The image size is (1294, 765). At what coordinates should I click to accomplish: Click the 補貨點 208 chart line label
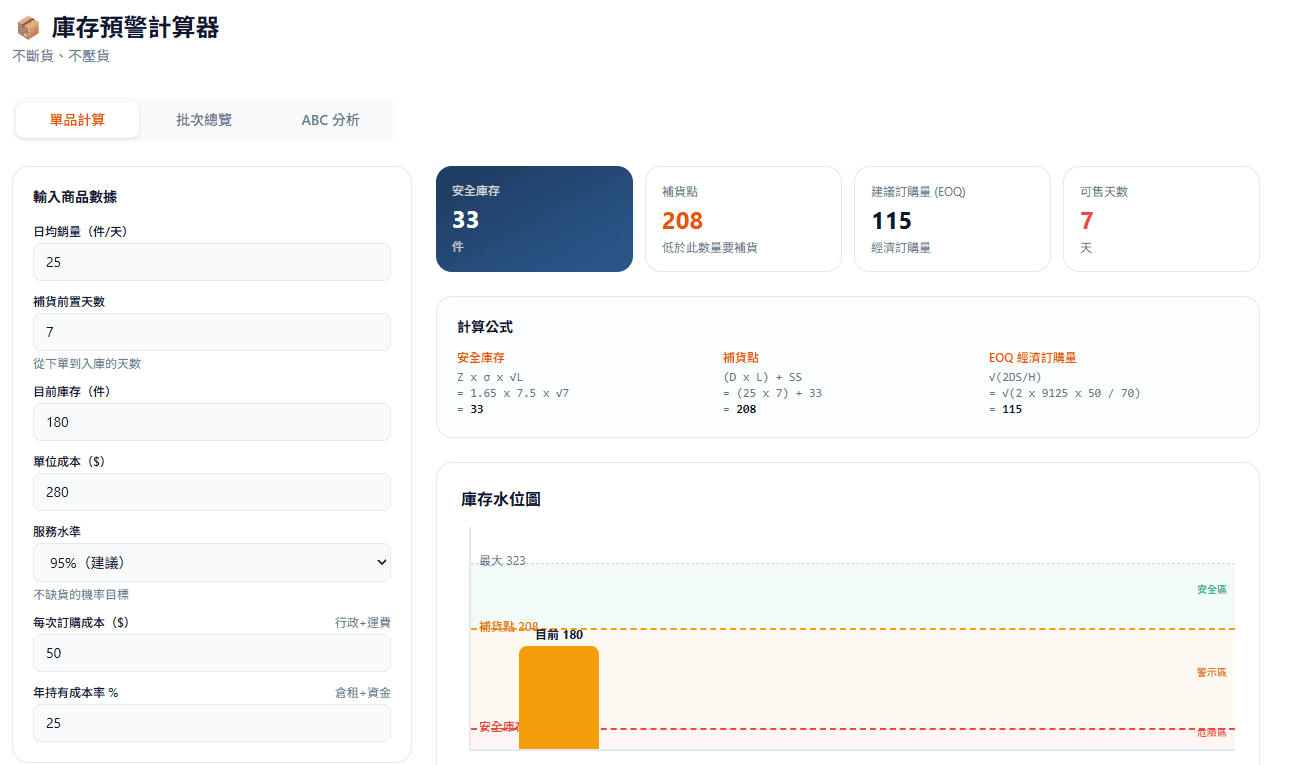[x=508, y=627]
